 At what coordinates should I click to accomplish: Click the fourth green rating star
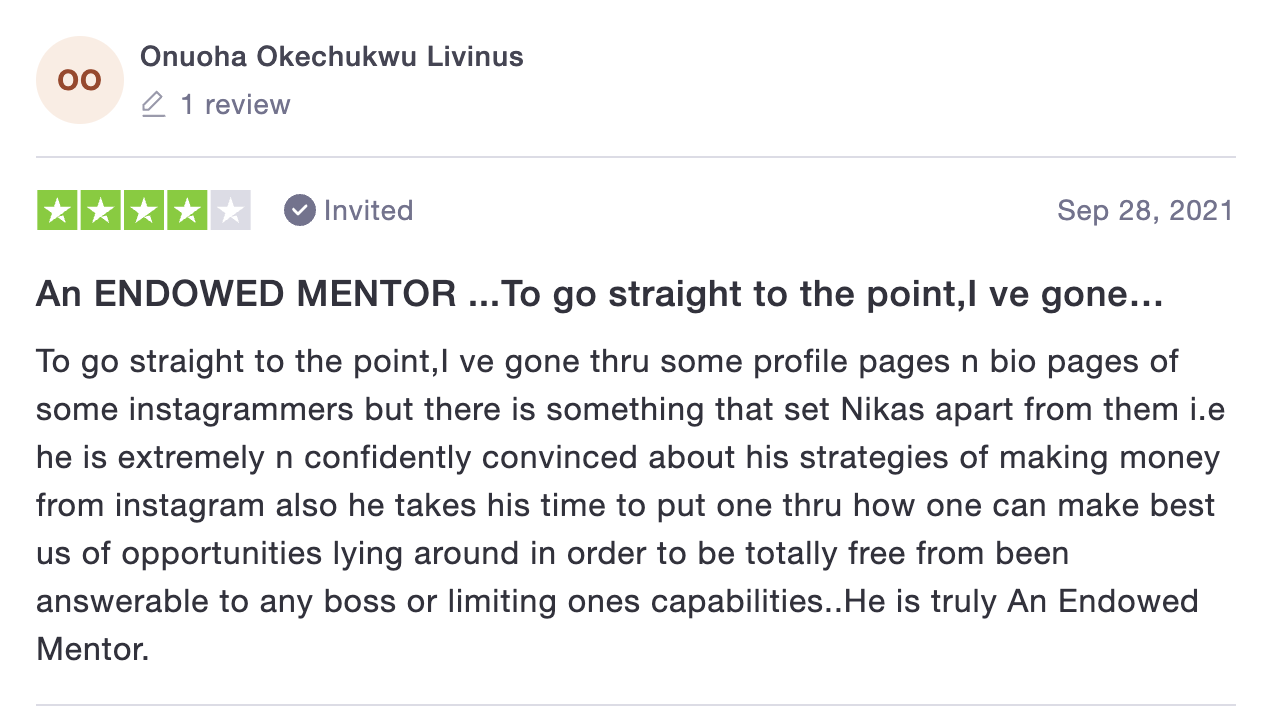click(187, 210)
